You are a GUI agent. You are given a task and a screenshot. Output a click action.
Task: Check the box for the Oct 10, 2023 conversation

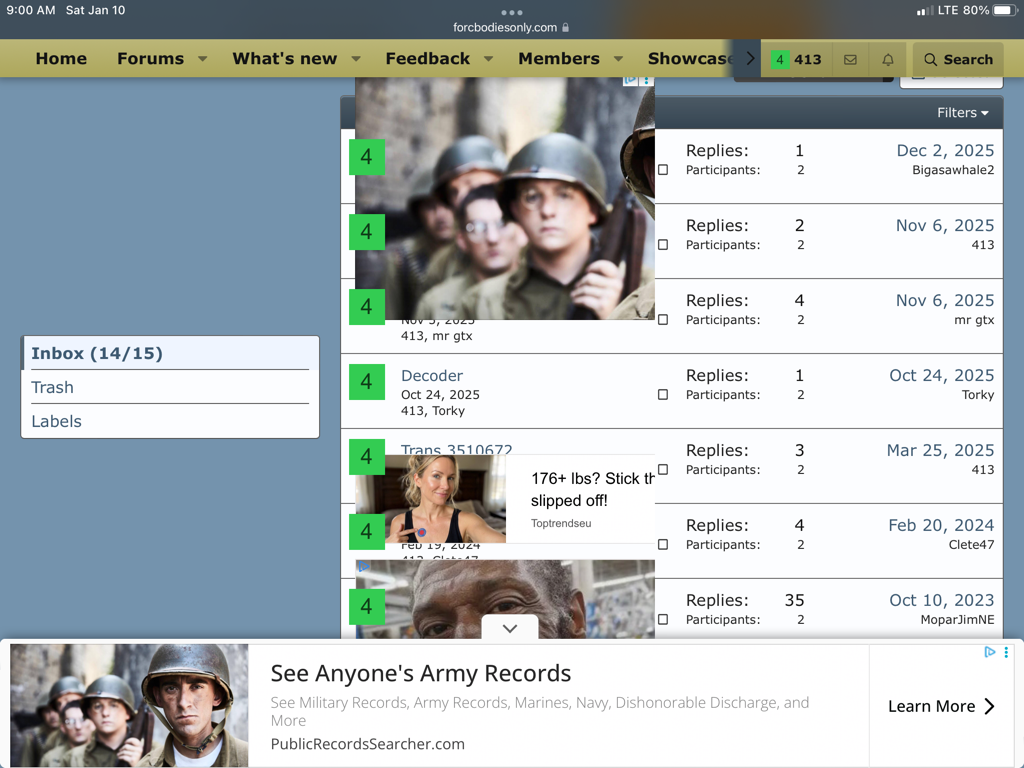663,620
